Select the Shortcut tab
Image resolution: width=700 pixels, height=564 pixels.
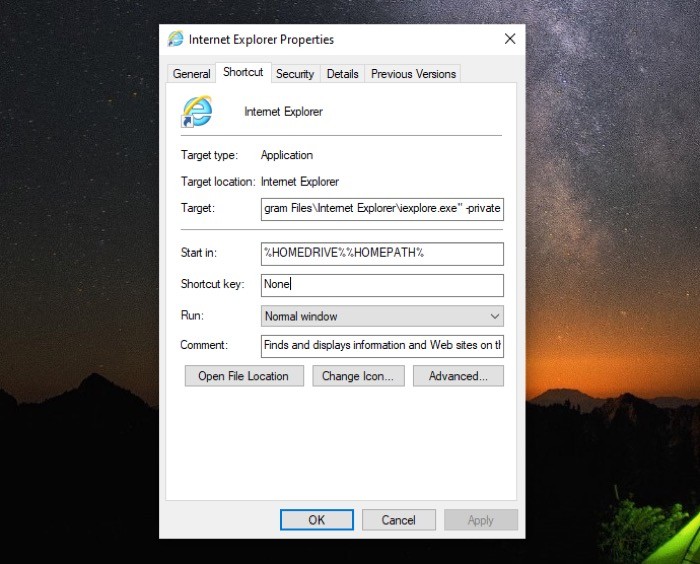tap(243, 72)
